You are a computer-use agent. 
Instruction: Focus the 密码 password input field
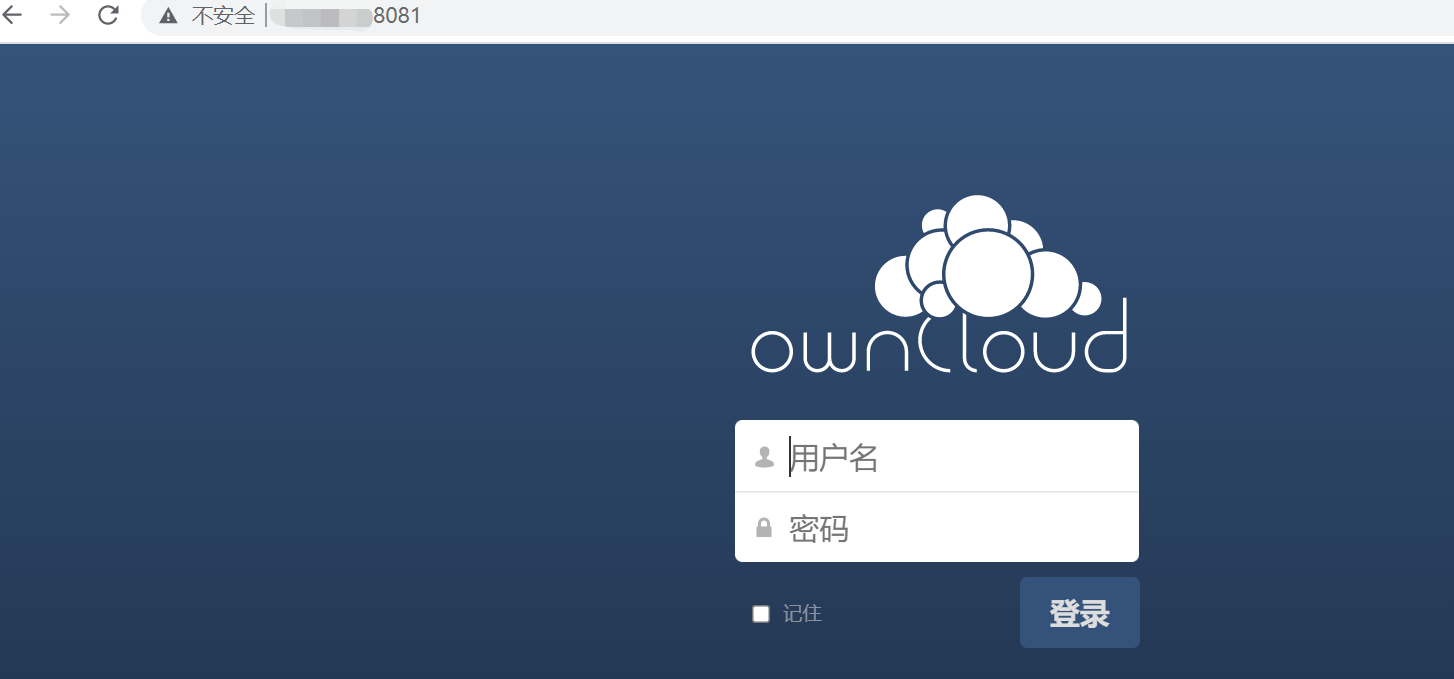point(937,527)
